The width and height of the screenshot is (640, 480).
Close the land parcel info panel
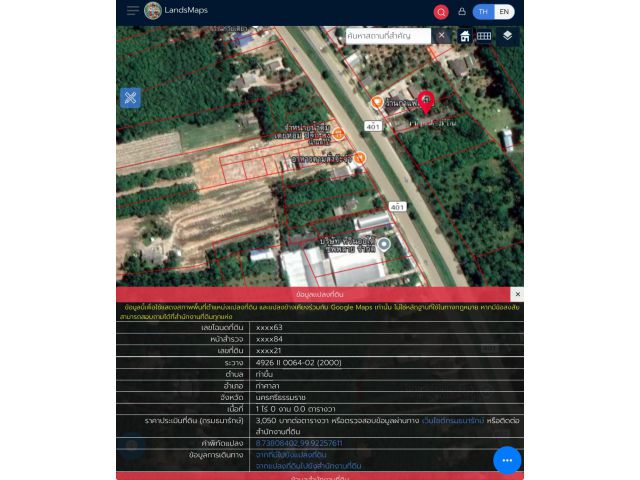tap(518, 294)
